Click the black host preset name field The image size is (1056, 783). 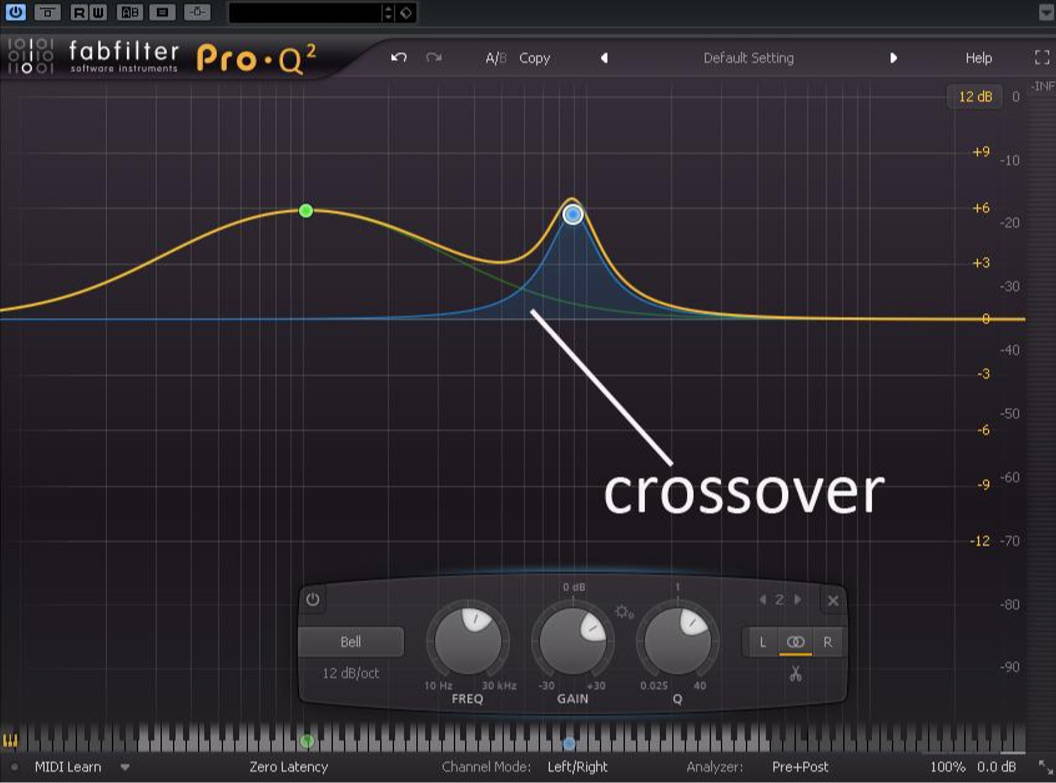tap(305, 13)
